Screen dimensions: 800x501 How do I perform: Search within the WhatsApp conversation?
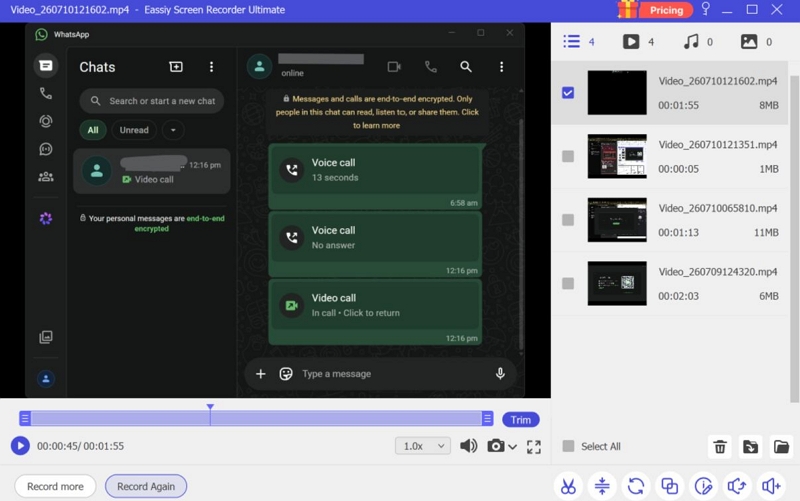[x=466, y=67]
